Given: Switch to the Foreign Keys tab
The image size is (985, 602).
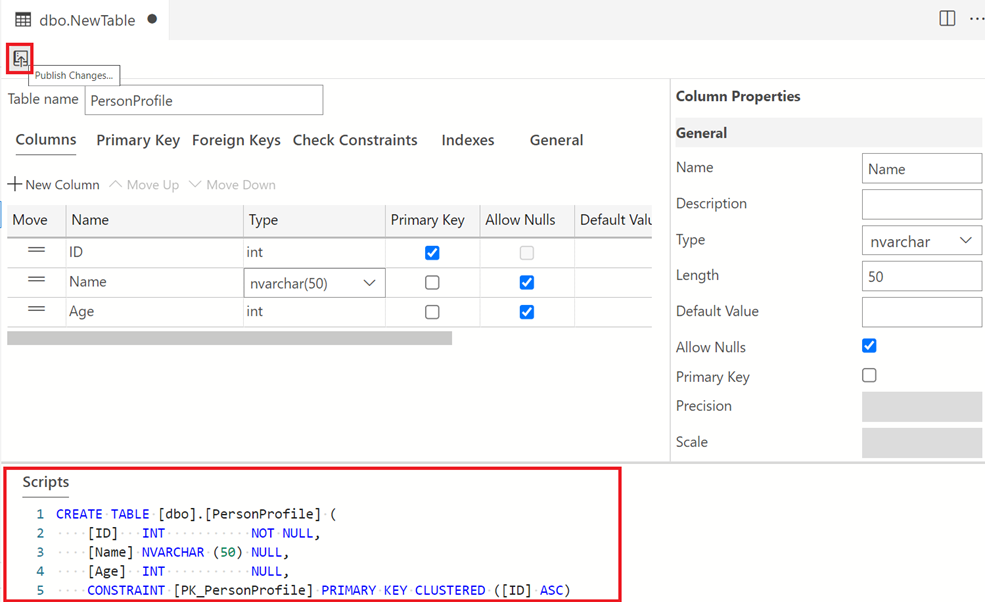Looking at the screenshot, I should [236, 140].
